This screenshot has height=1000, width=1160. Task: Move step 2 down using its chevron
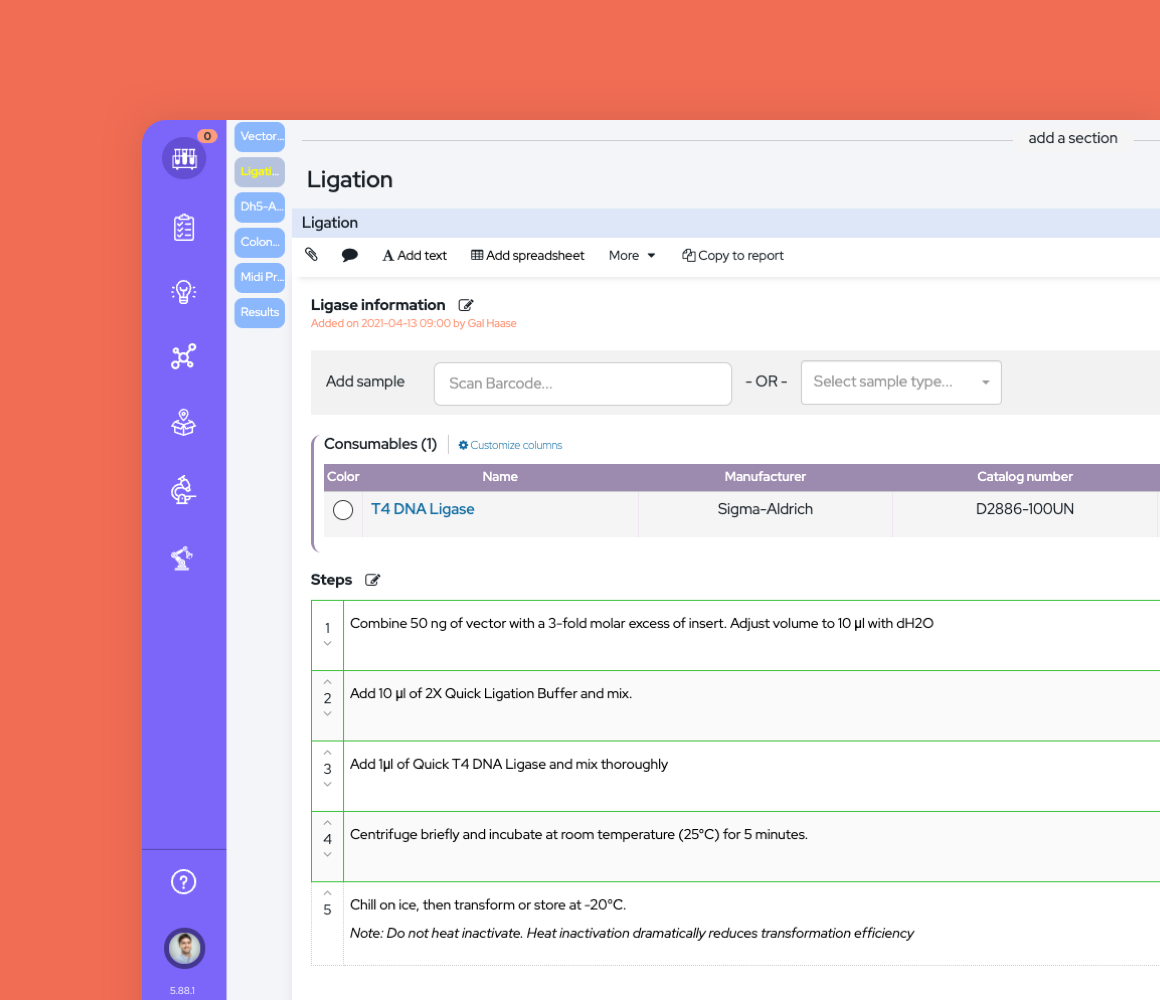327,714
